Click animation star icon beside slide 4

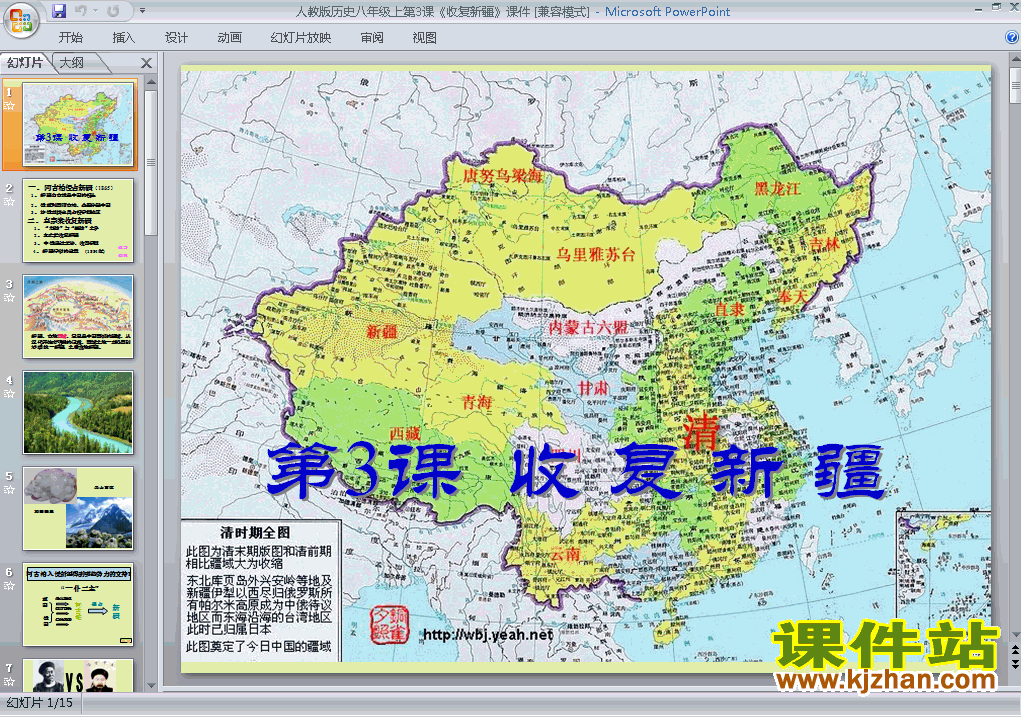9,393
